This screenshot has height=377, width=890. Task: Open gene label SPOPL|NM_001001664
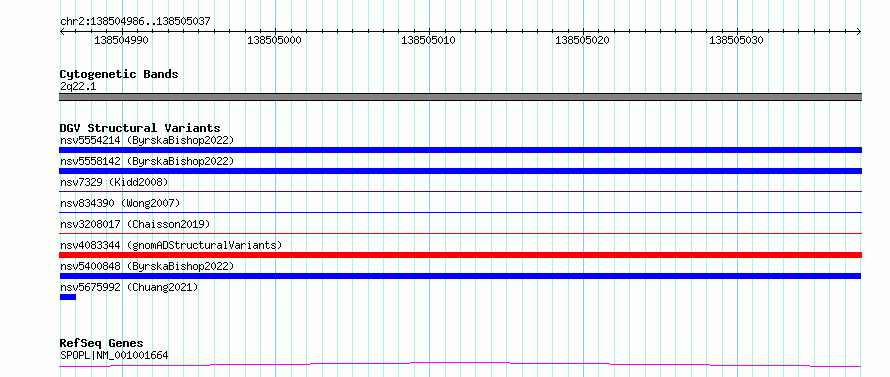(x=114, y=356)
